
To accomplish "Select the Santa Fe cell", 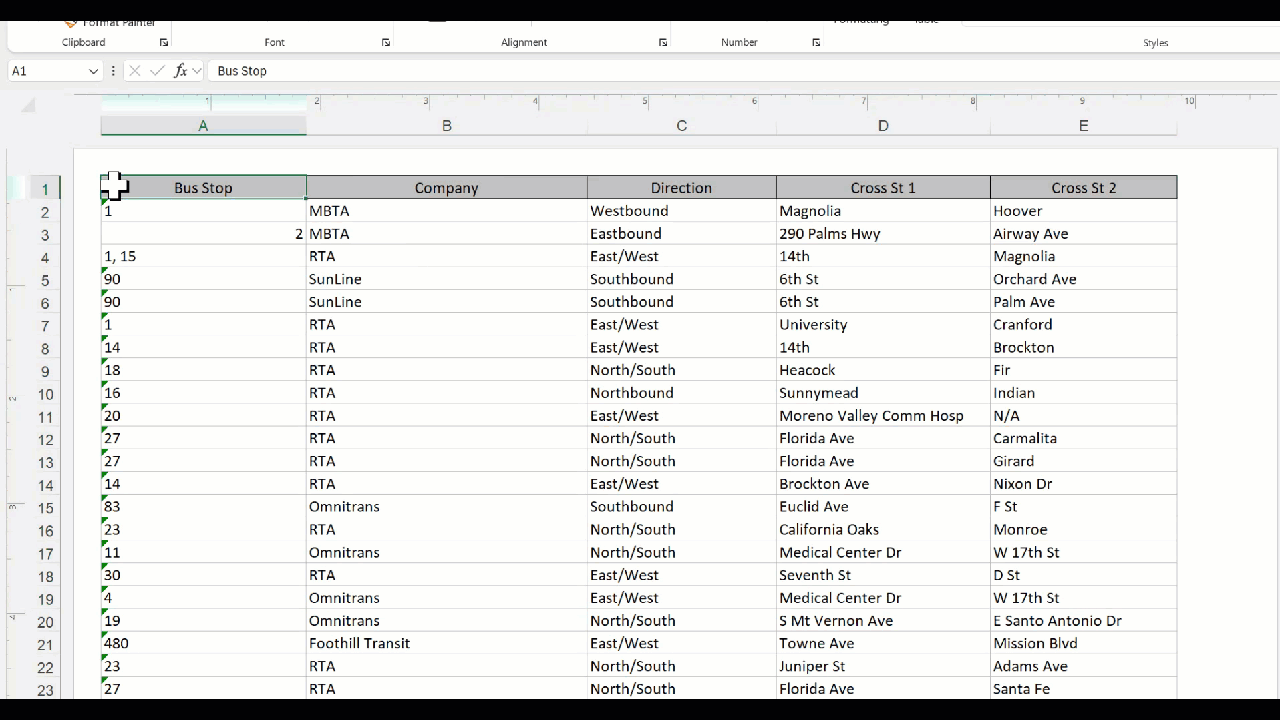I will (1083, 689).
